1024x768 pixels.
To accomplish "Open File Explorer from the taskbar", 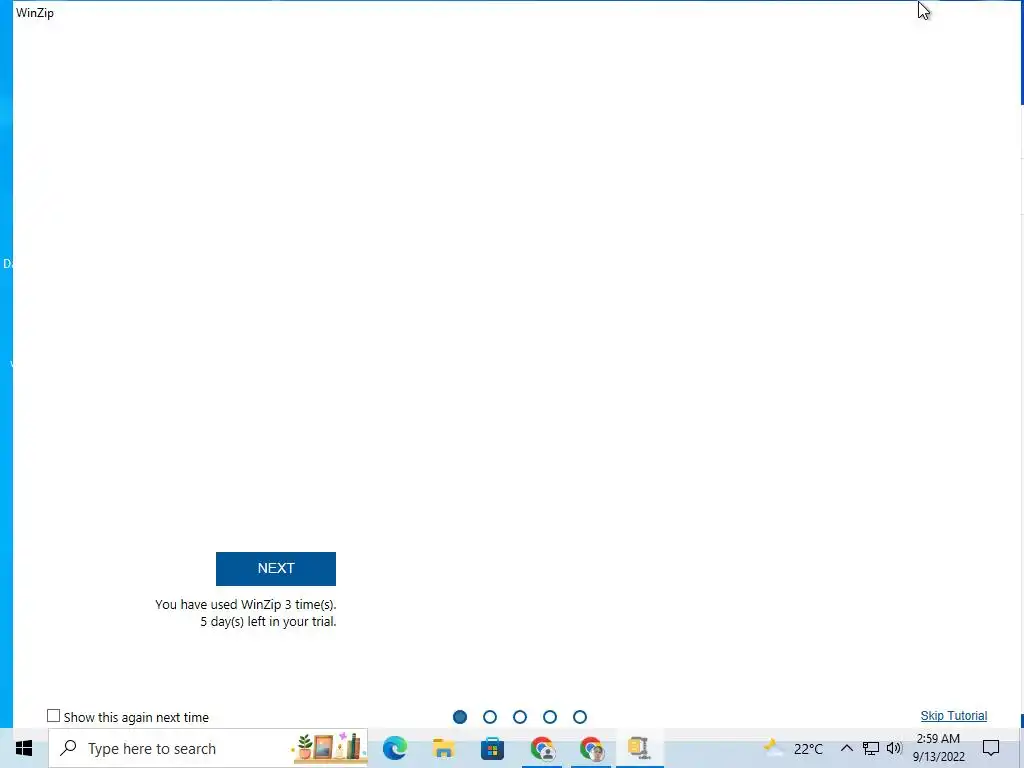I will tap(443, 748).
